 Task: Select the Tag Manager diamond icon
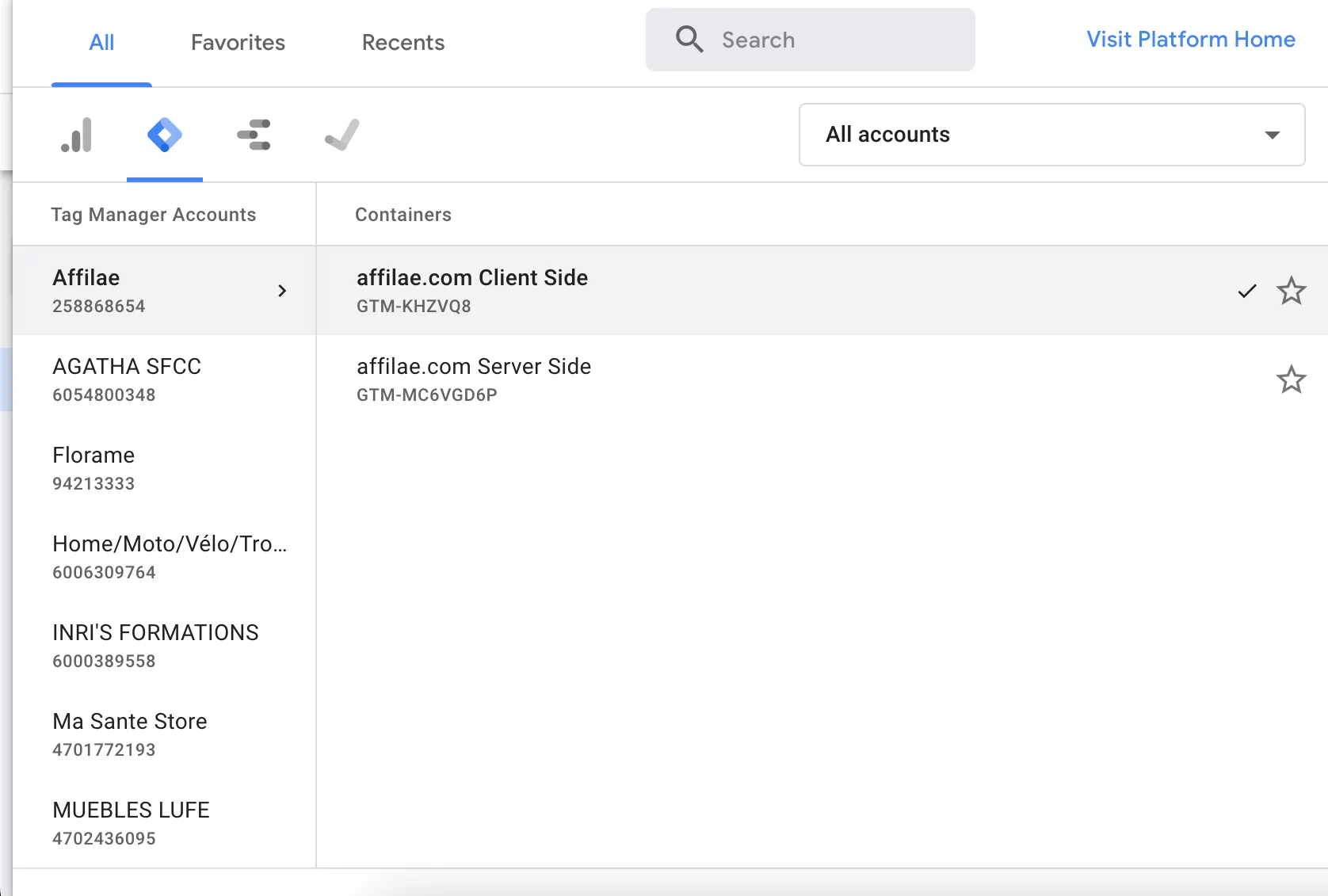pos(165,135)
